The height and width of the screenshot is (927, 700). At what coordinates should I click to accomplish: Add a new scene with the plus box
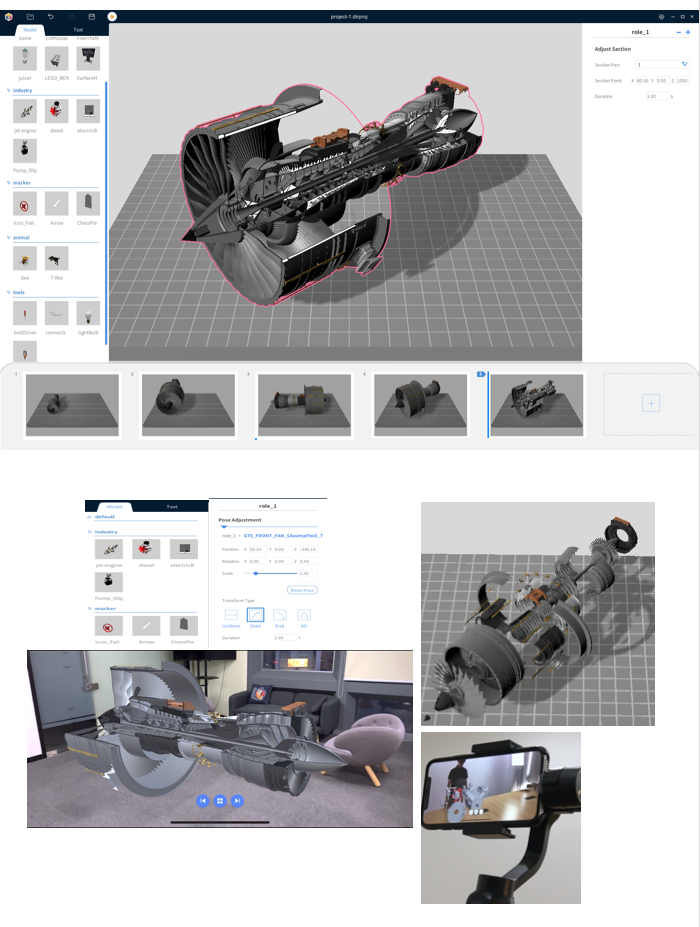650,403
